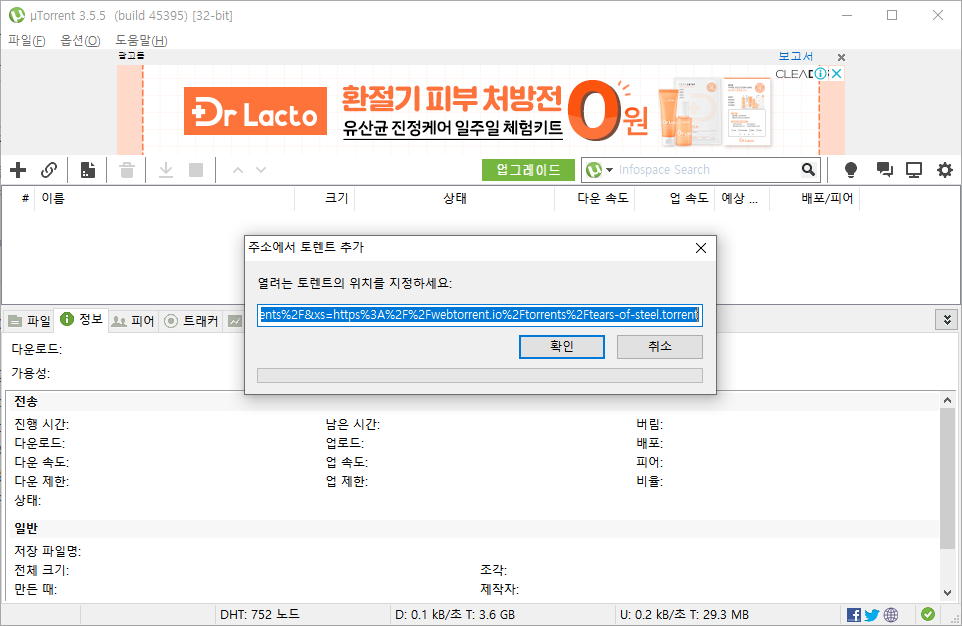Click info pane scrollbar down arrow

[947, 593]
